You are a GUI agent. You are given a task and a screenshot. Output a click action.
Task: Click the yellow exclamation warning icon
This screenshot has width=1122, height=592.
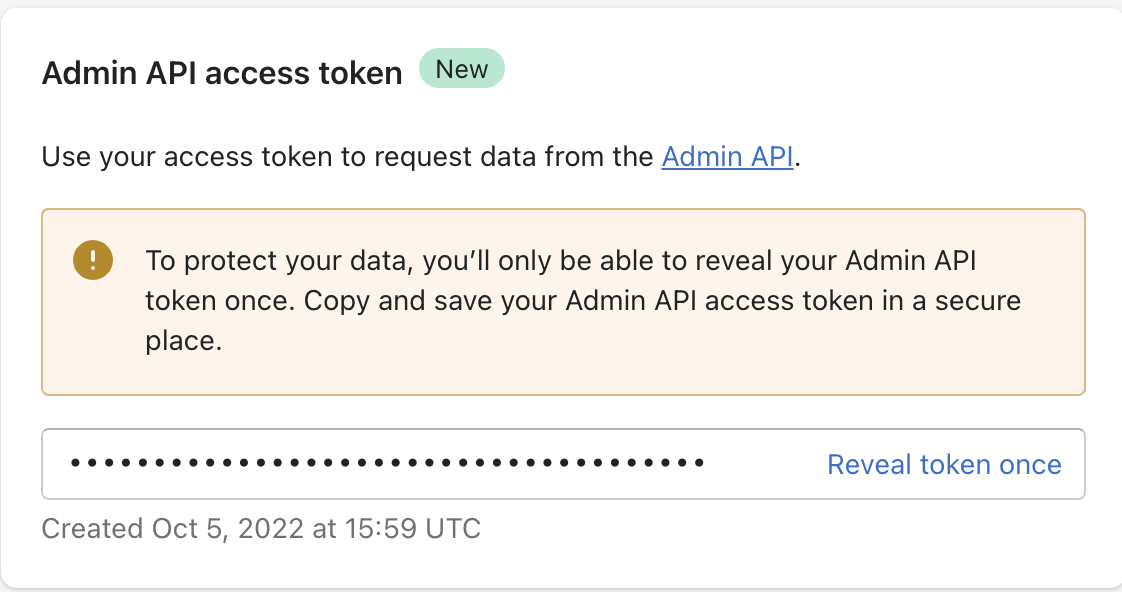(93, 261)
